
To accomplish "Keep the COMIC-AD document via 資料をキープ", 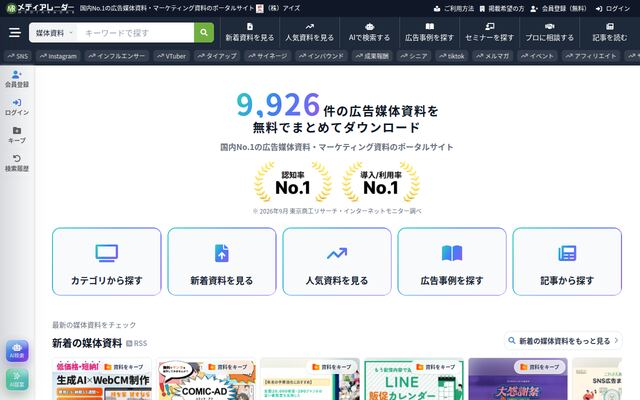I will coord(228,367).
